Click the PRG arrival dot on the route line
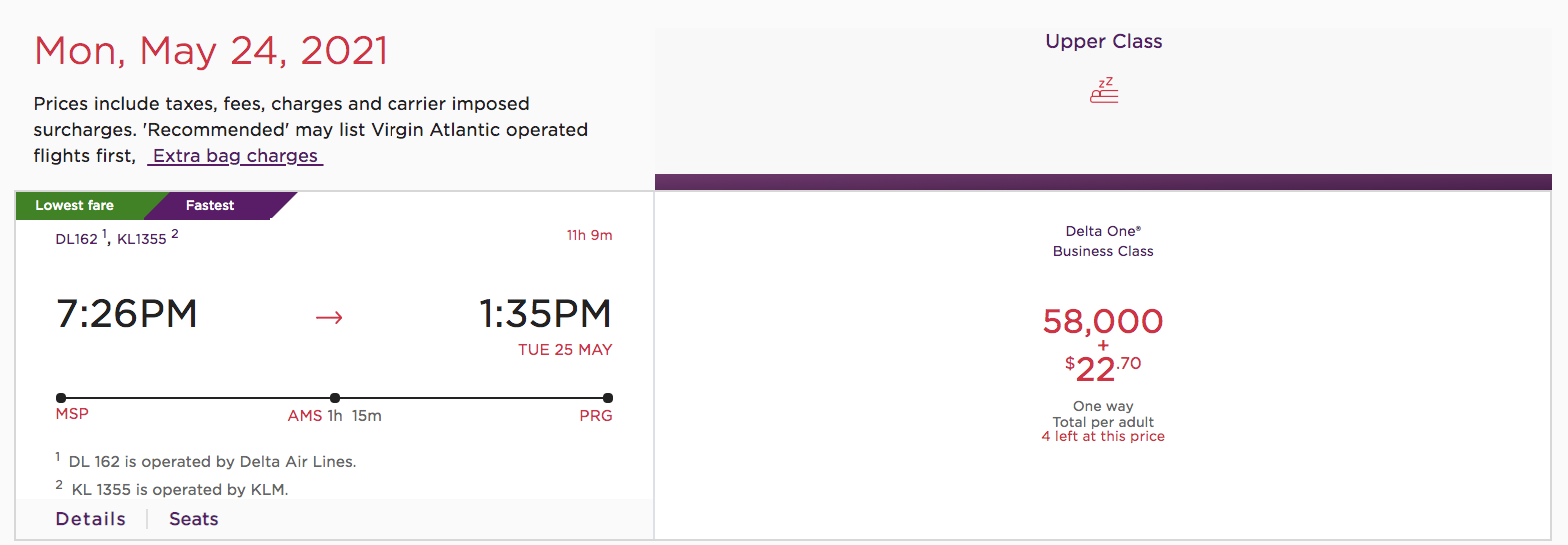The width and height of the screenshot is (1568, 545). (x=608, y=398)
